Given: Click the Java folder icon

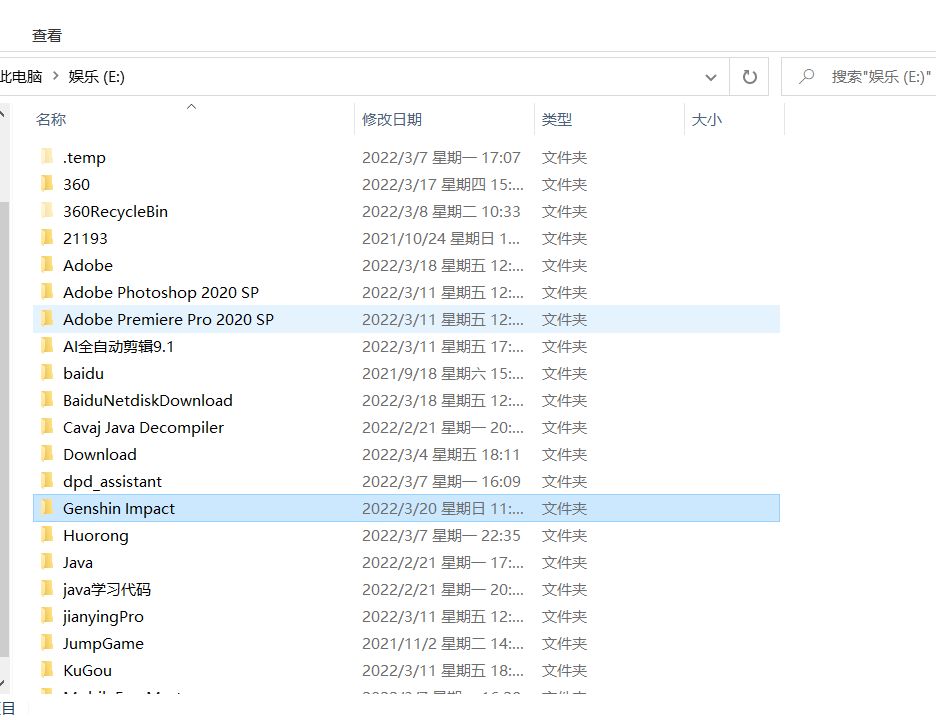Looking at the screenshot, I should 47,561.
